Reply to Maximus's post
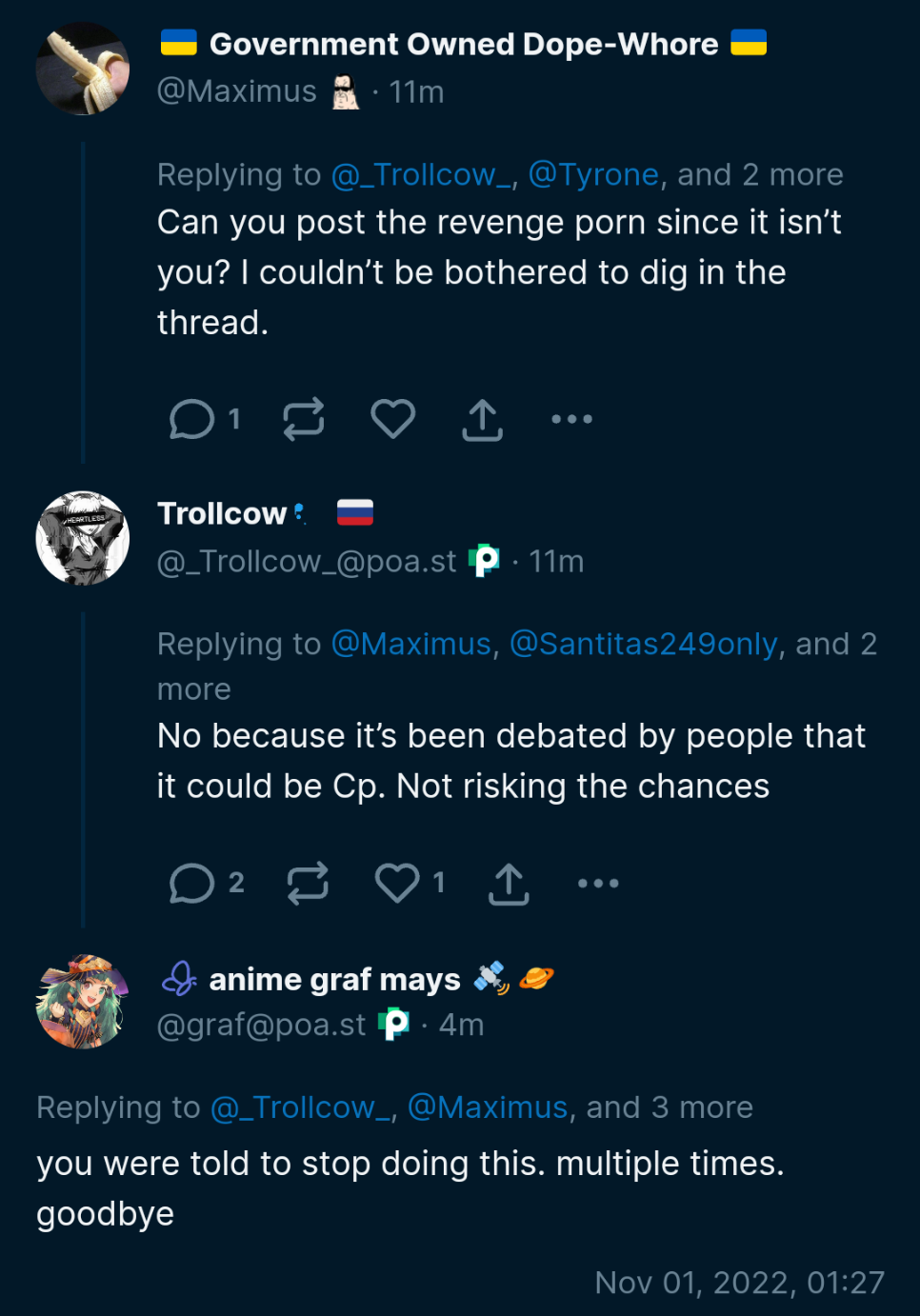The image size is (920, 1316). (192, 419)
